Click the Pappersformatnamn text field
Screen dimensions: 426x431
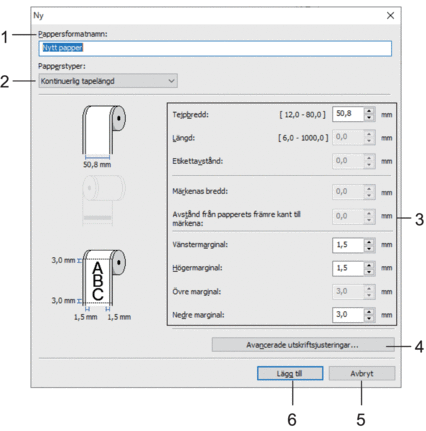click(215, 48)
